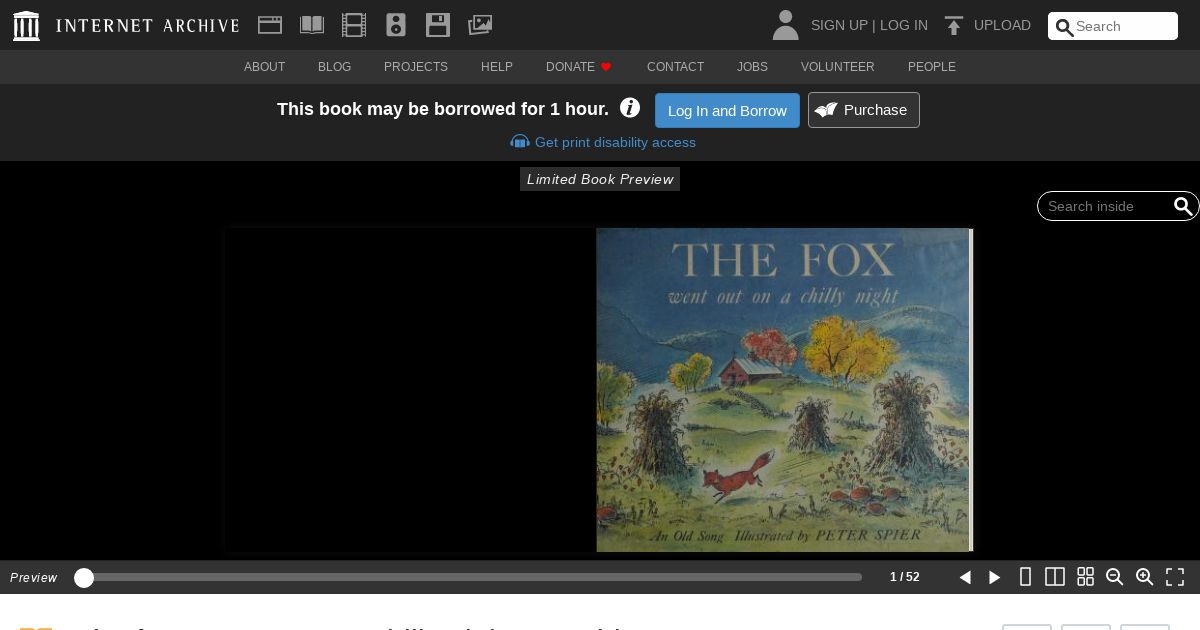
Task: Open the Texts book icon
Action: [x=312, y=25]
